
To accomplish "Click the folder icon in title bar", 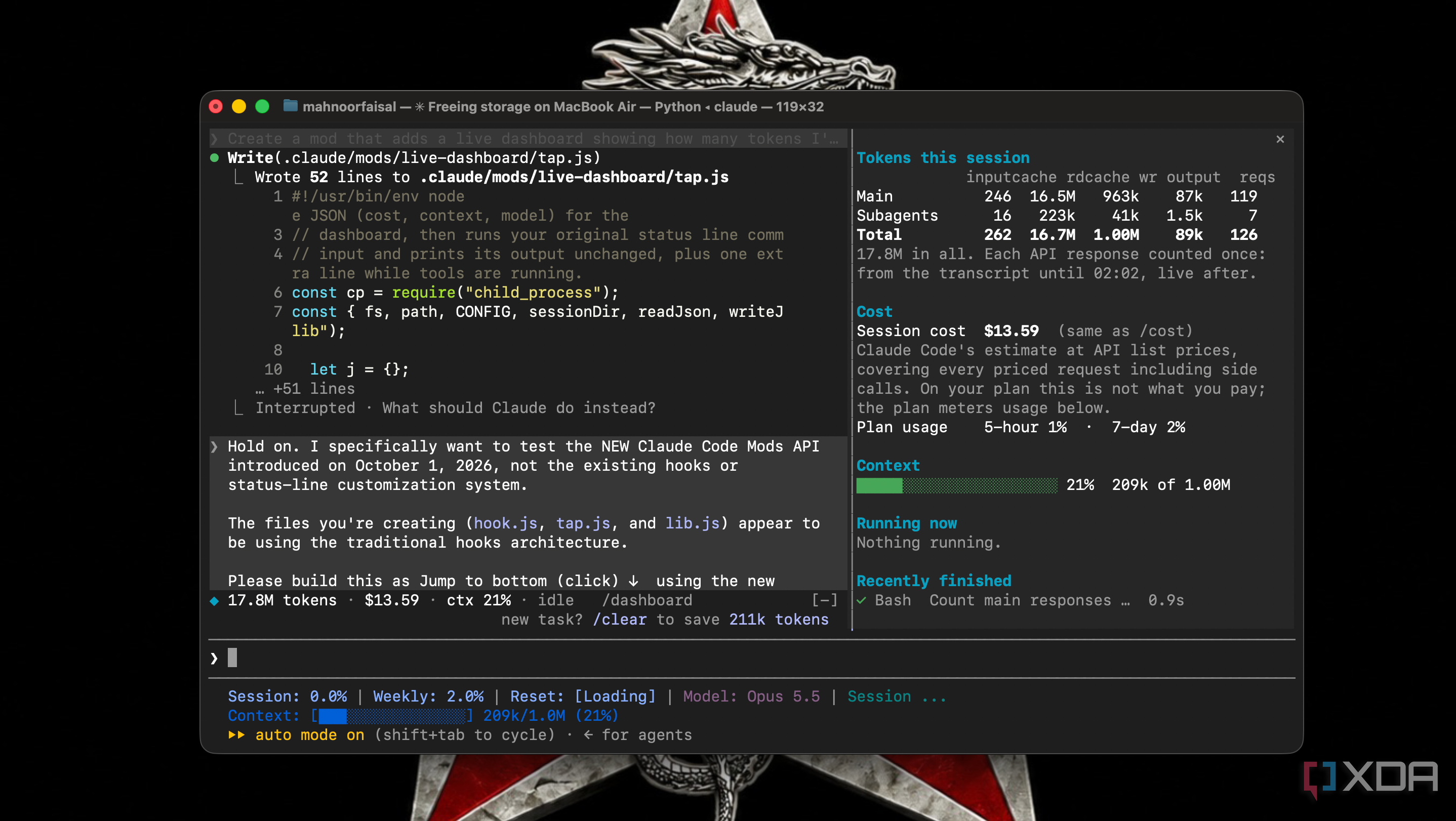I will click(x=290, y=106).
